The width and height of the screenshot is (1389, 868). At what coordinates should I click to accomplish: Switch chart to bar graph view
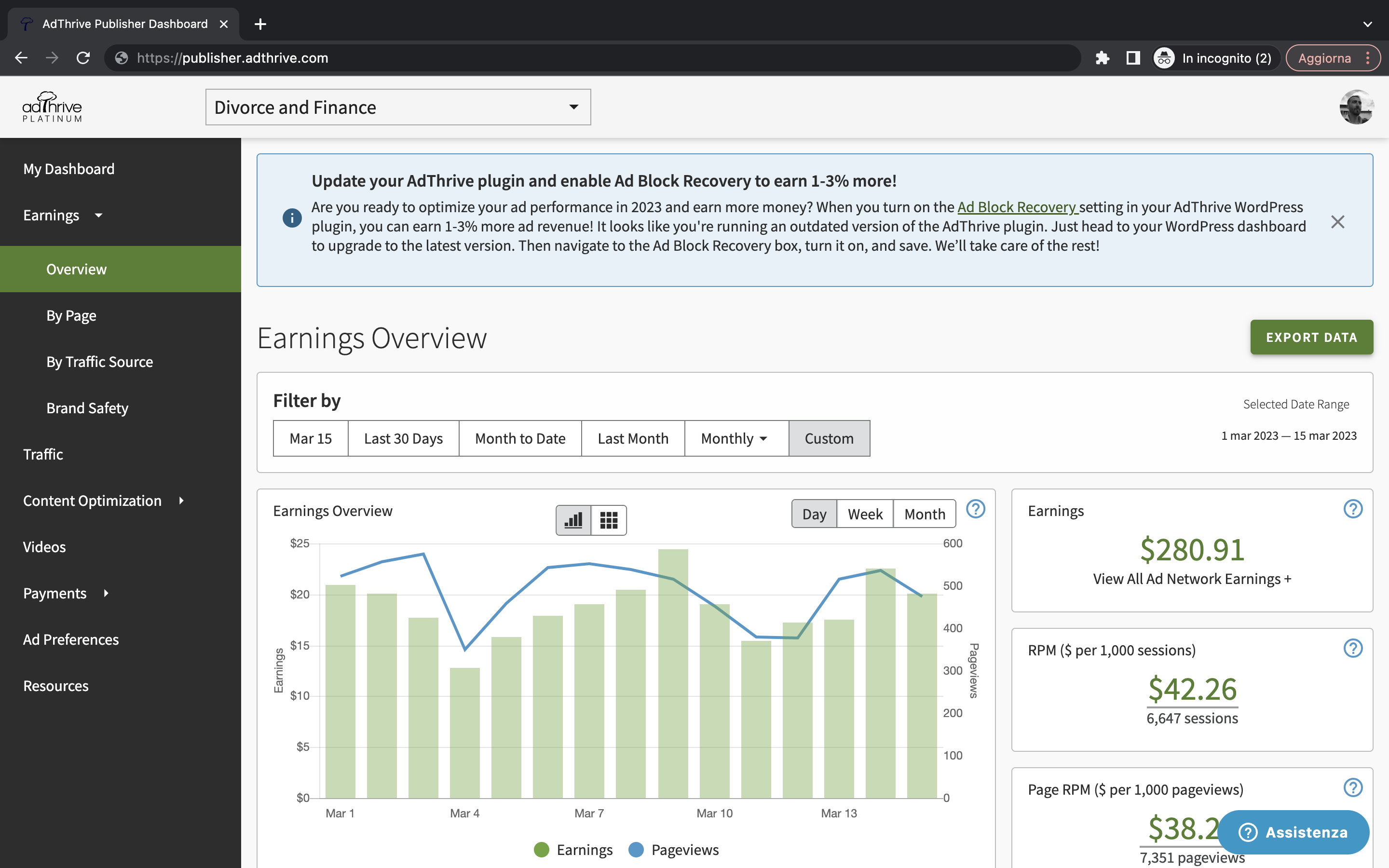(x=573, y=520)
